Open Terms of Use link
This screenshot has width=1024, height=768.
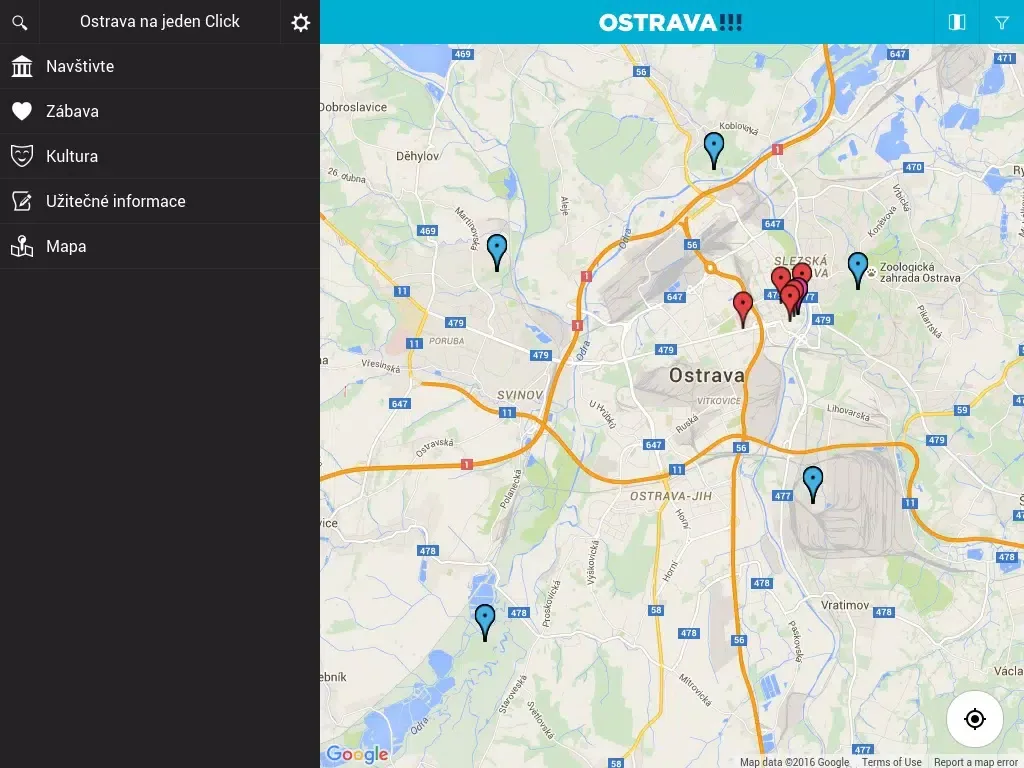(891, 762)
